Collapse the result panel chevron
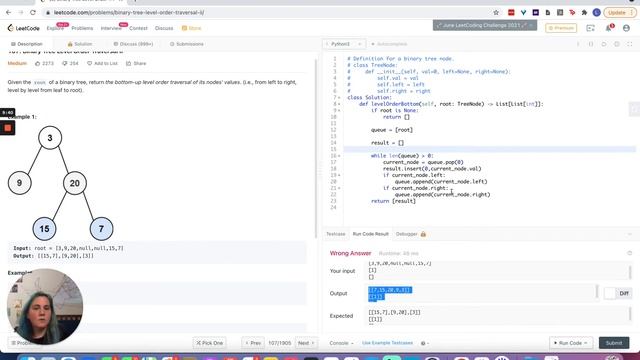Screen dimensions: 640x360 click(x=629, y=234)
